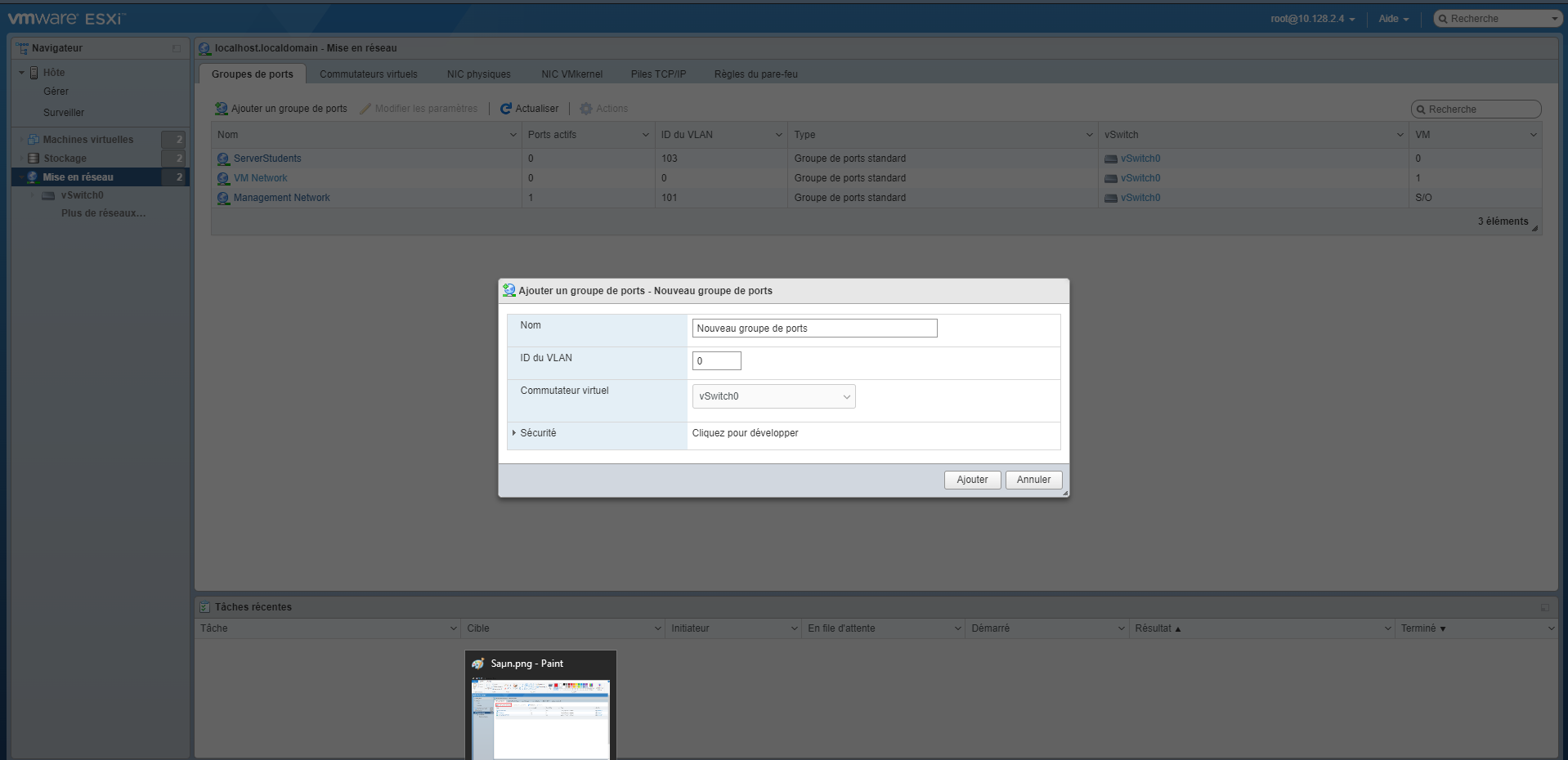Click the Cible column header
This screenshot has height=760, width=1568.
(563, 628)
